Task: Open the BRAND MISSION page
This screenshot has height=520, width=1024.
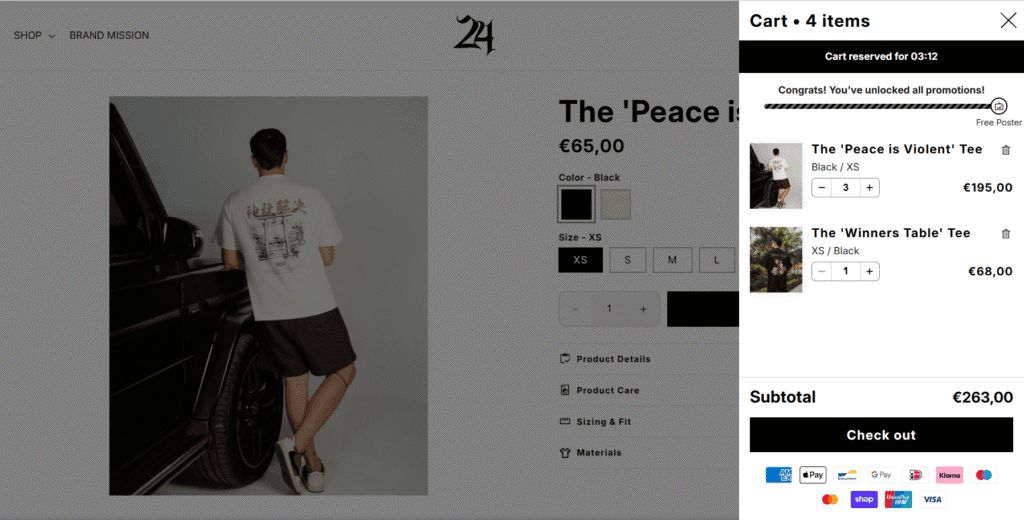Action: 109,35
